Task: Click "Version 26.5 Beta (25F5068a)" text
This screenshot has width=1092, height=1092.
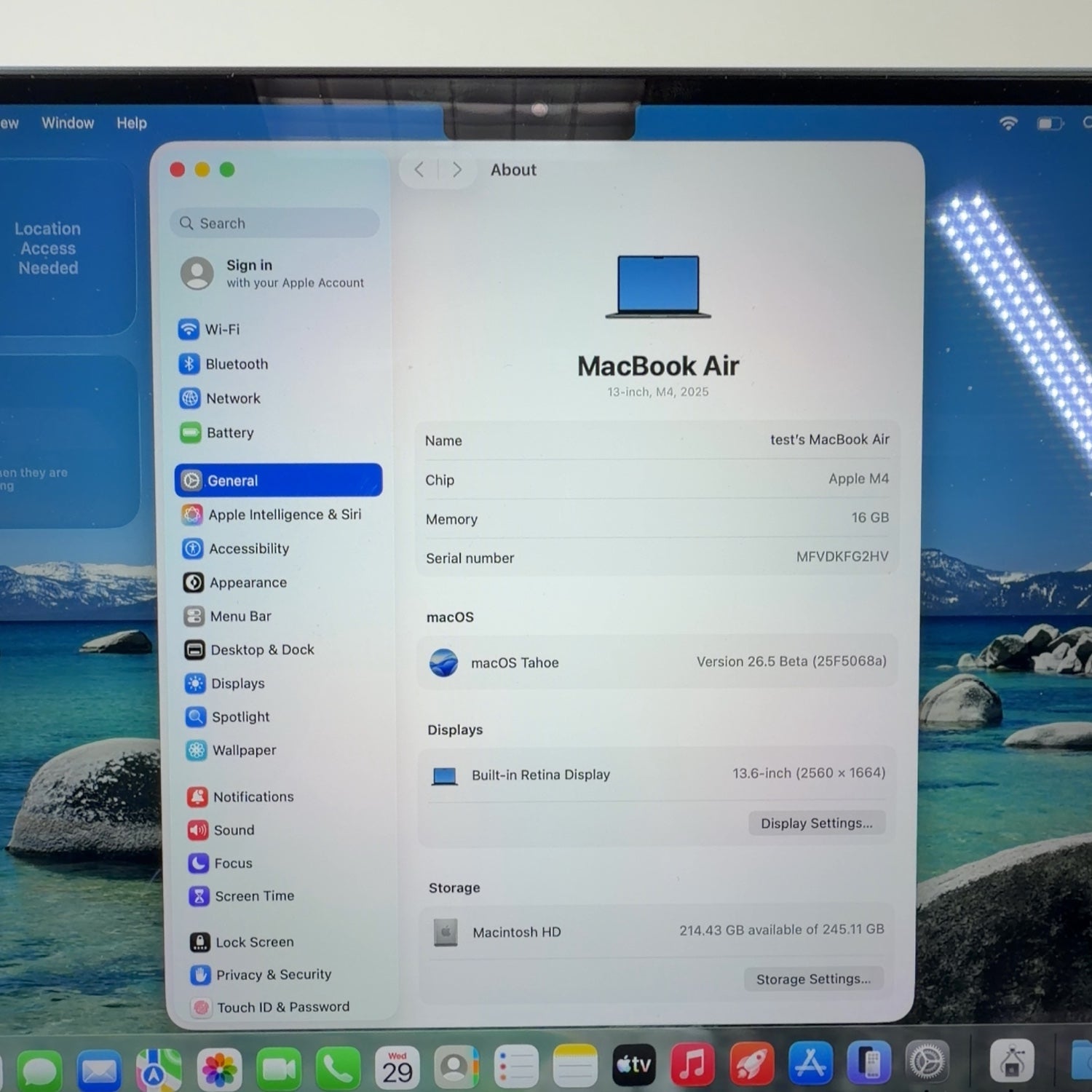Action: pos(791,661)
